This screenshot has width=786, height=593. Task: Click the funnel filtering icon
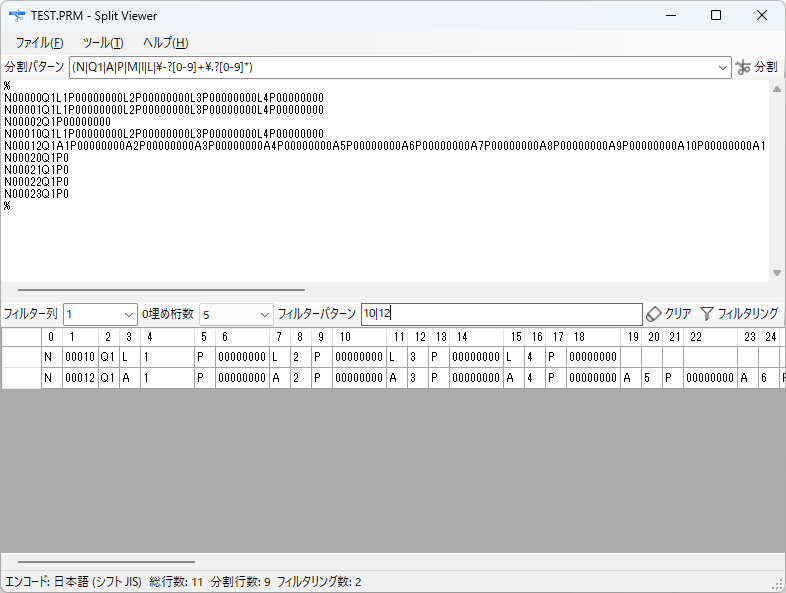[706, 314]
